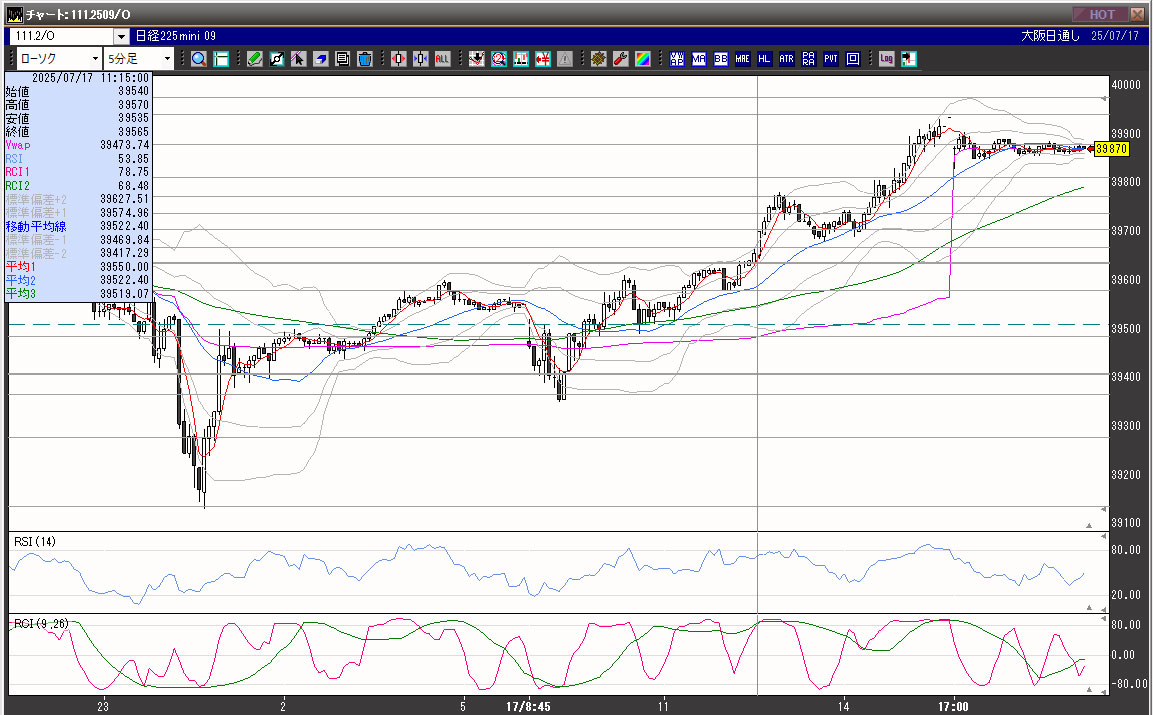
Task: Select the magnifier zoom tool
Action: coord(199,59)
